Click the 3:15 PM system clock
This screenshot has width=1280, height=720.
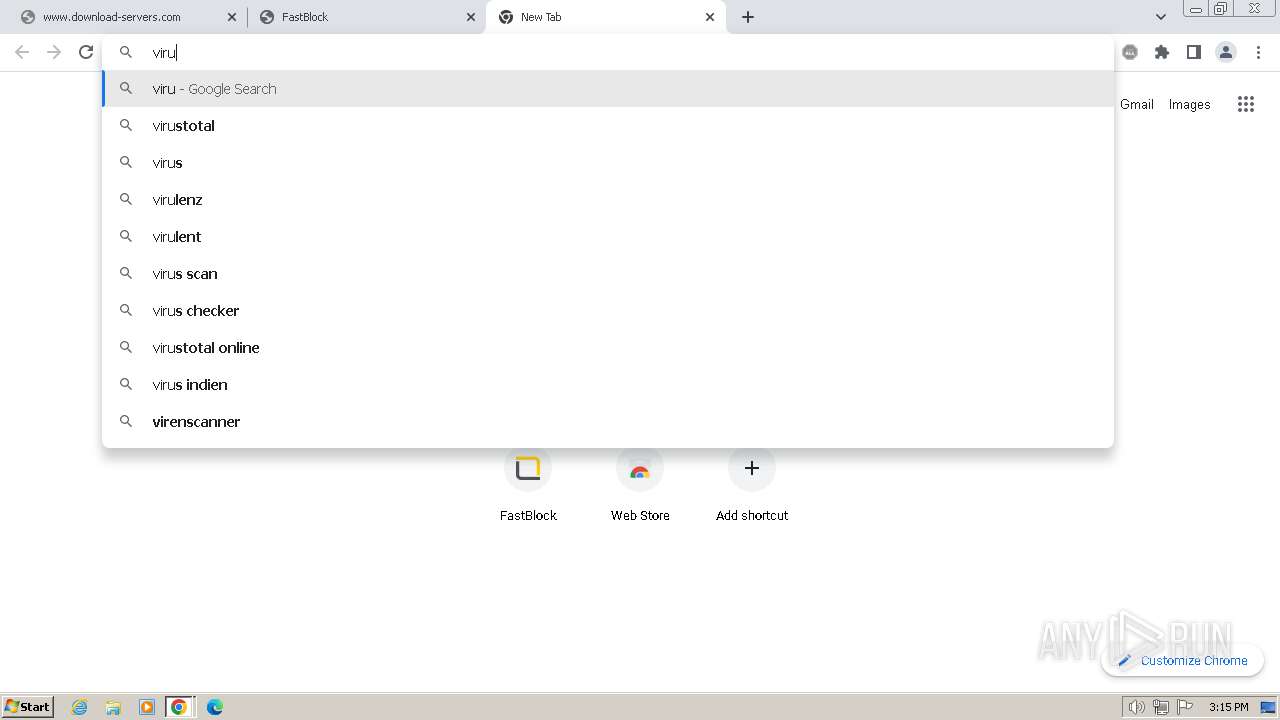click(1228, 707)
